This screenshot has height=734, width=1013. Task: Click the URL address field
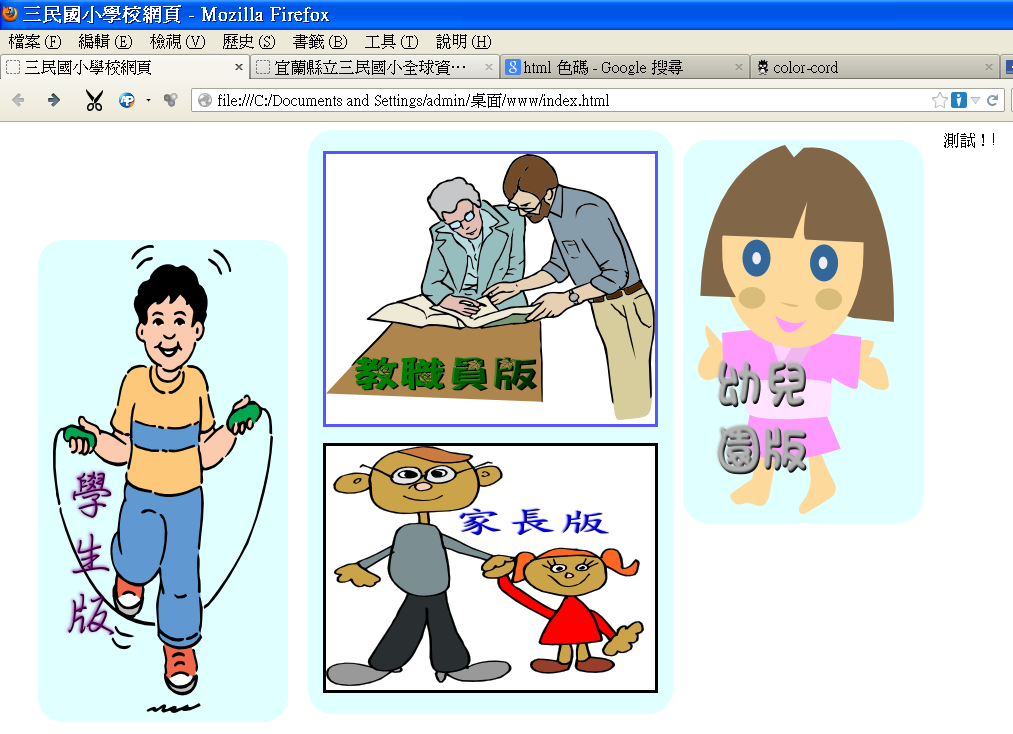click(560, 100)
